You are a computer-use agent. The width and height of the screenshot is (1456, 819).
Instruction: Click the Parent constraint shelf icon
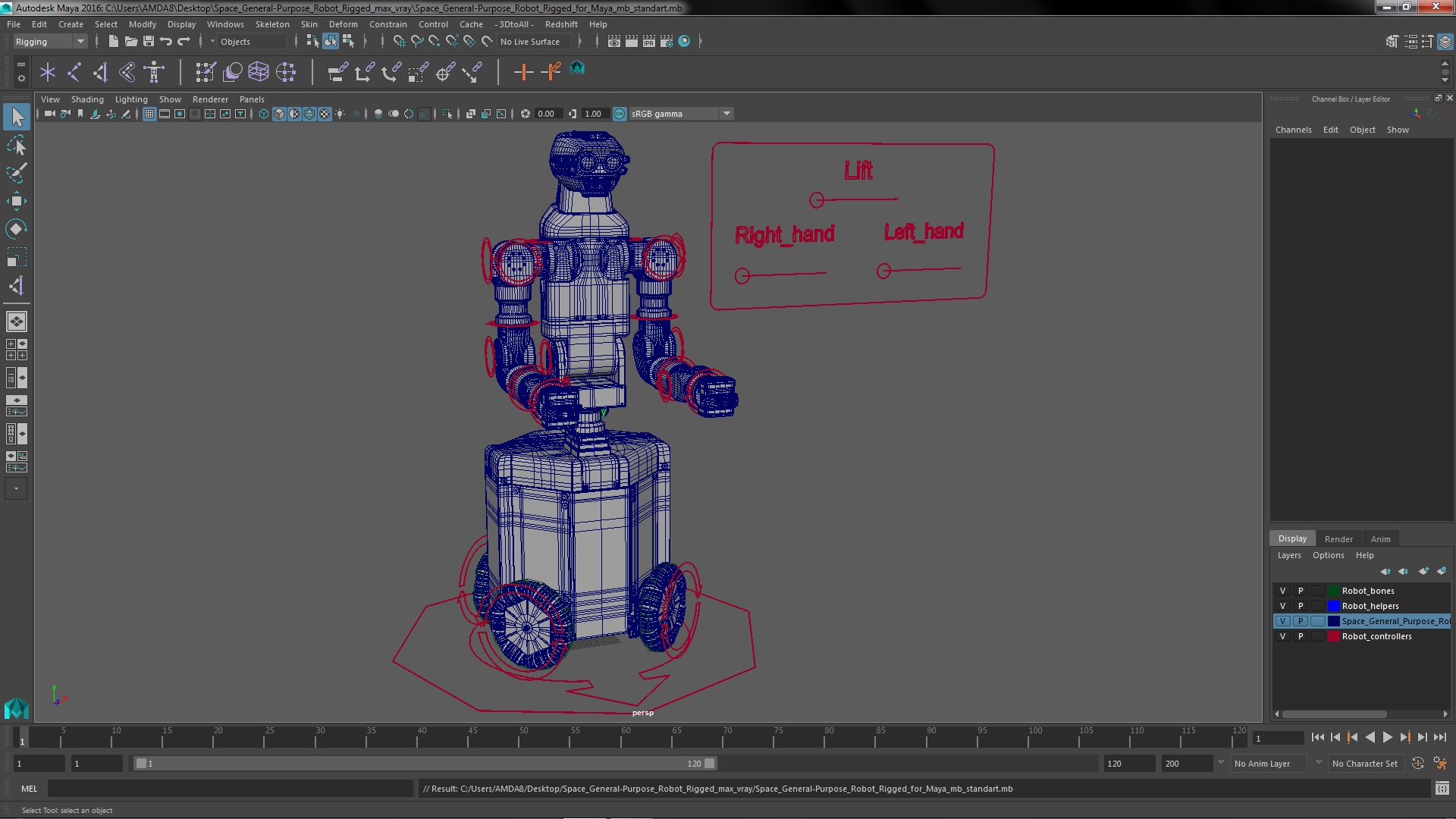point(337,72)
